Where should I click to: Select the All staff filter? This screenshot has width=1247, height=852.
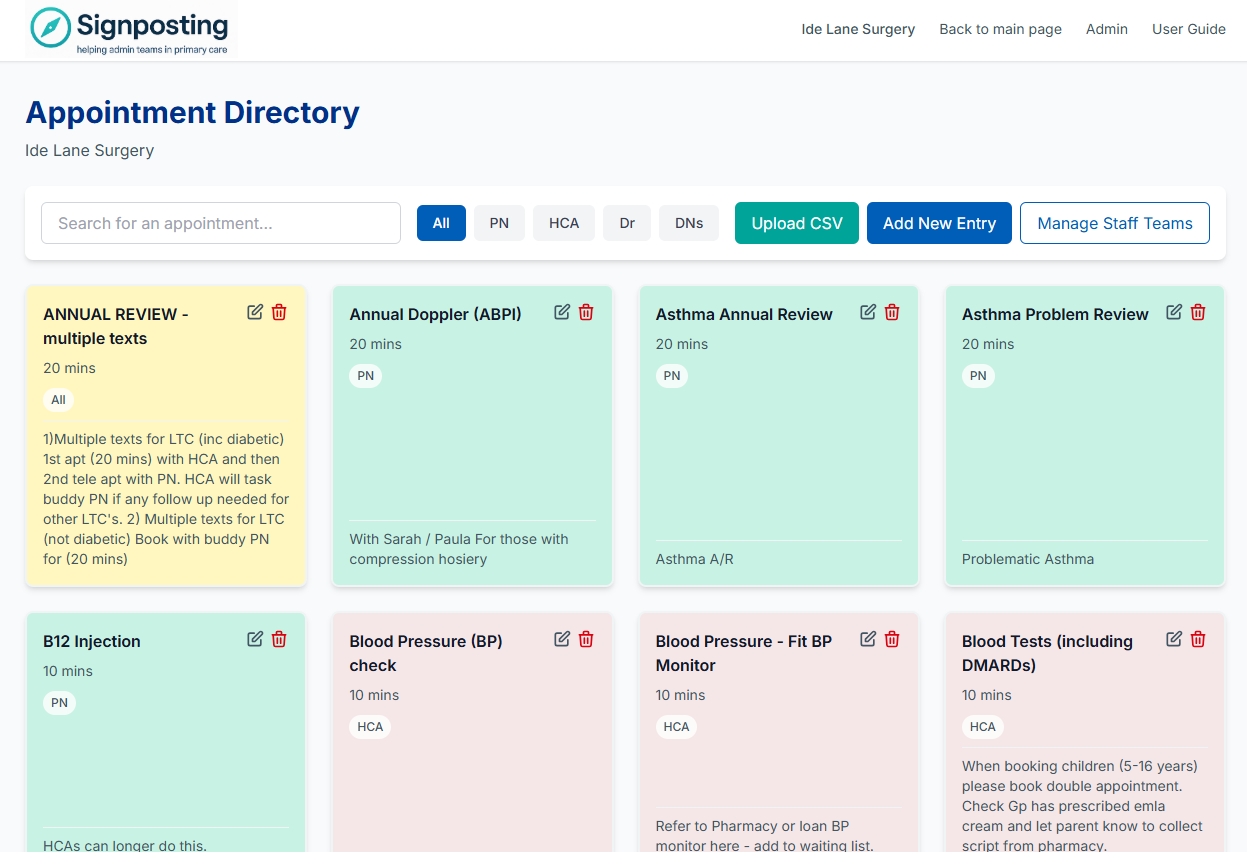(x=441, y=223)
